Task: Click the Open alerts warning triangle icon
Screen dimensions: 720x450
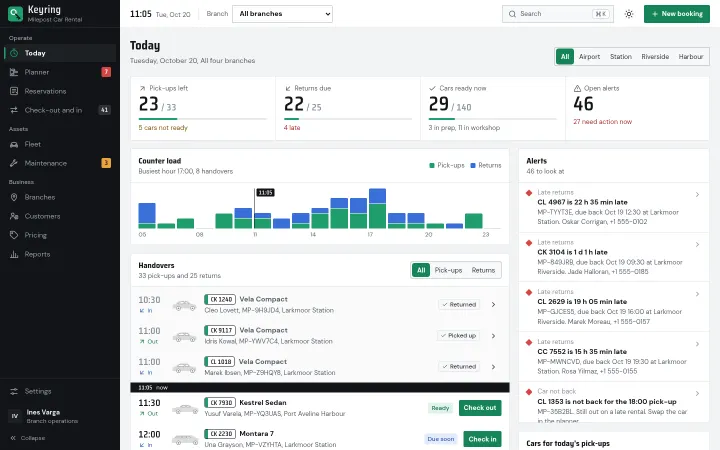Action: [577, 88]
